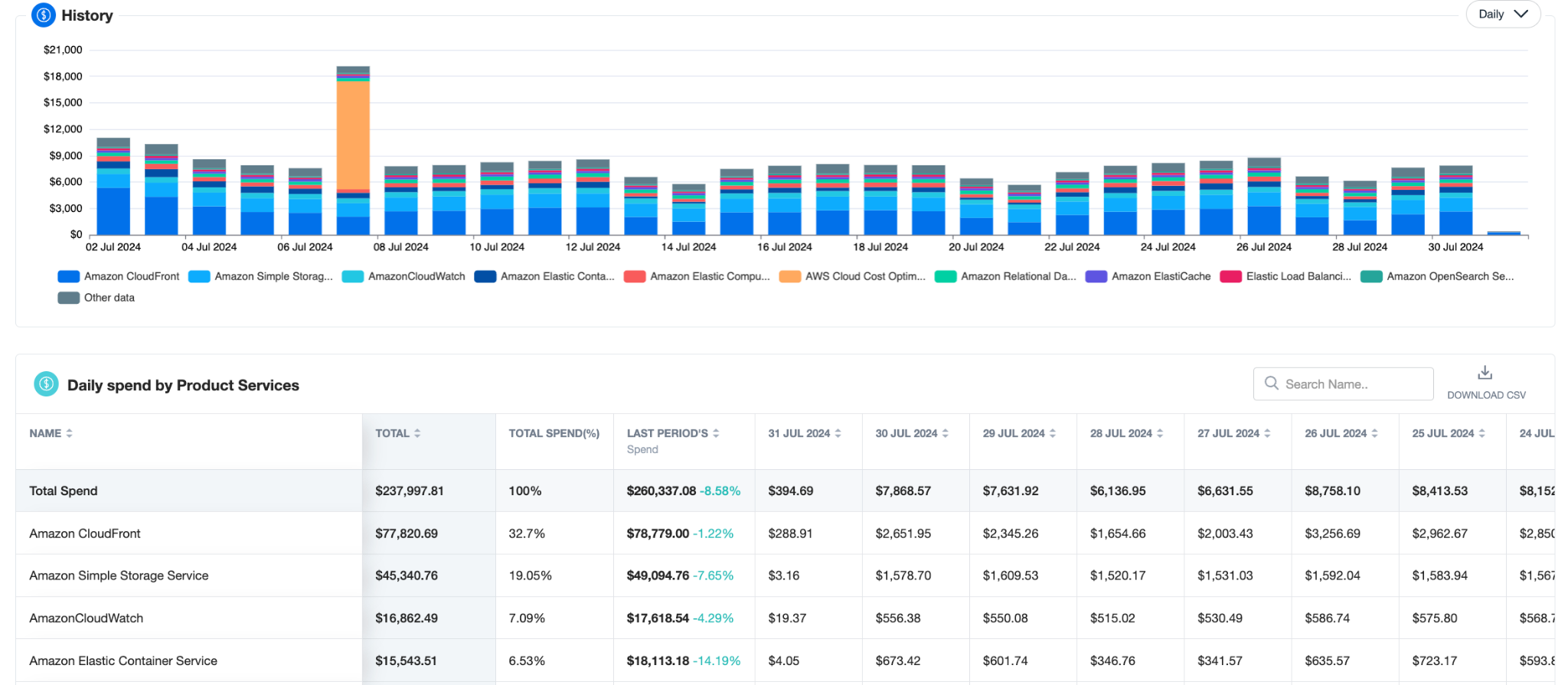Click the History dollar icon

(44, 15)
